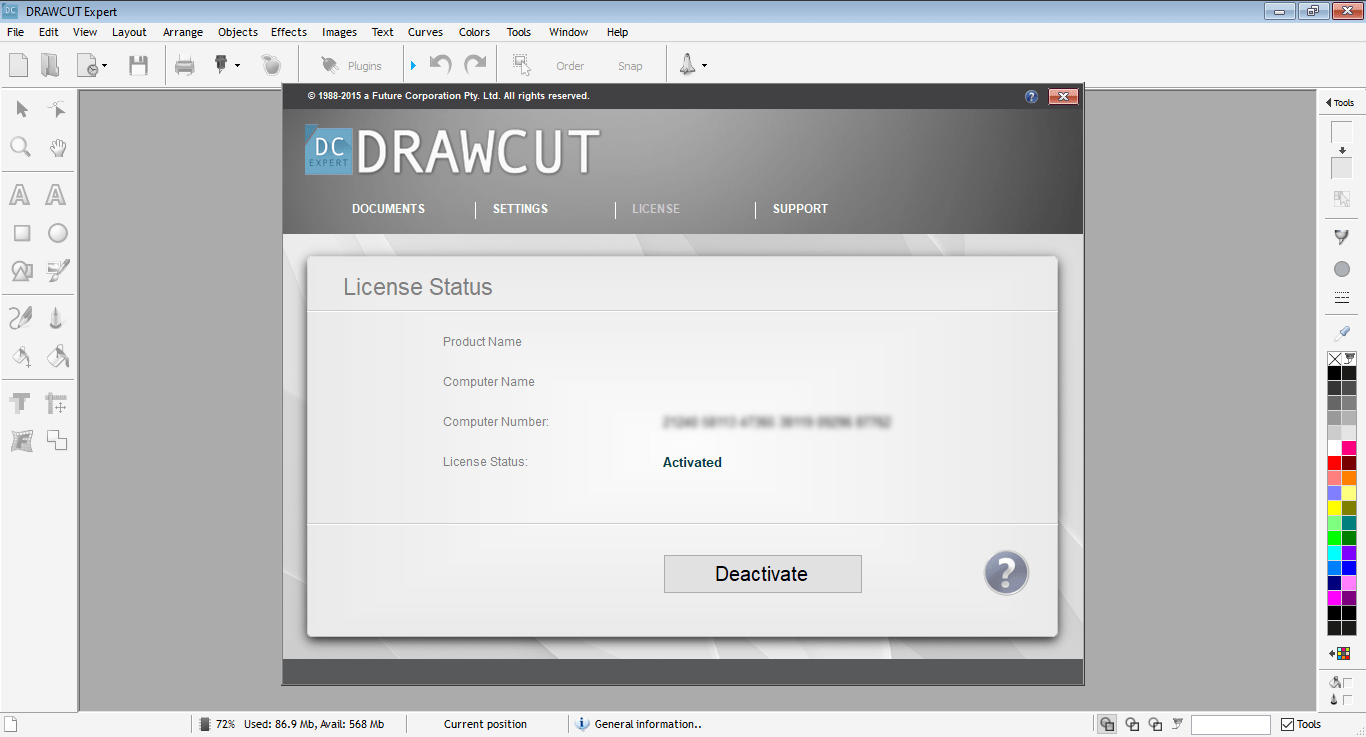Expand the rocket icon dropdown
The height and width of the screenshot is (737, 1366).
tap(704, 66)
